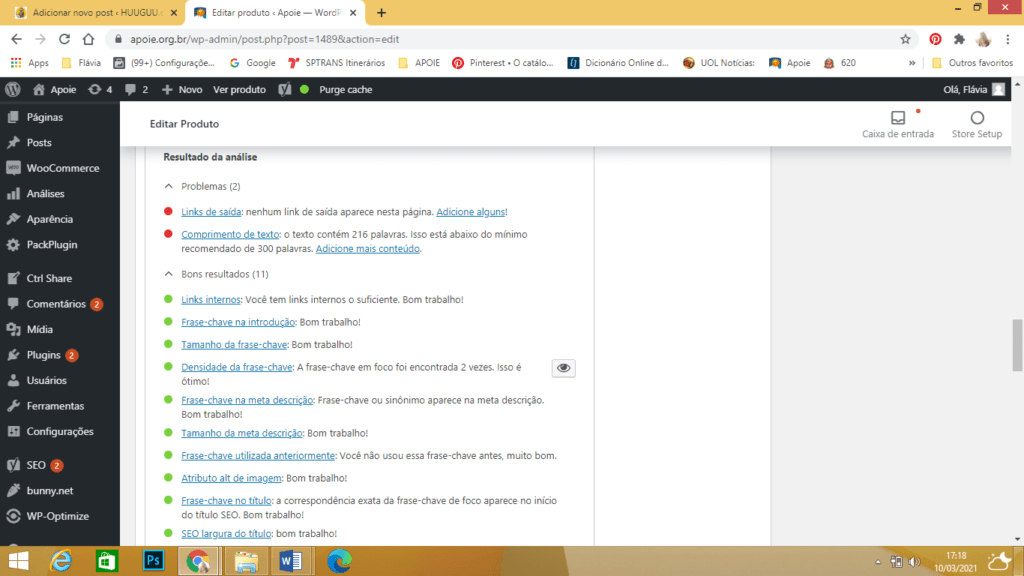This screenshot has height=576, width=1024.
Task: Collapse the Bons resultados (11) section
Action: pos(168,274)
